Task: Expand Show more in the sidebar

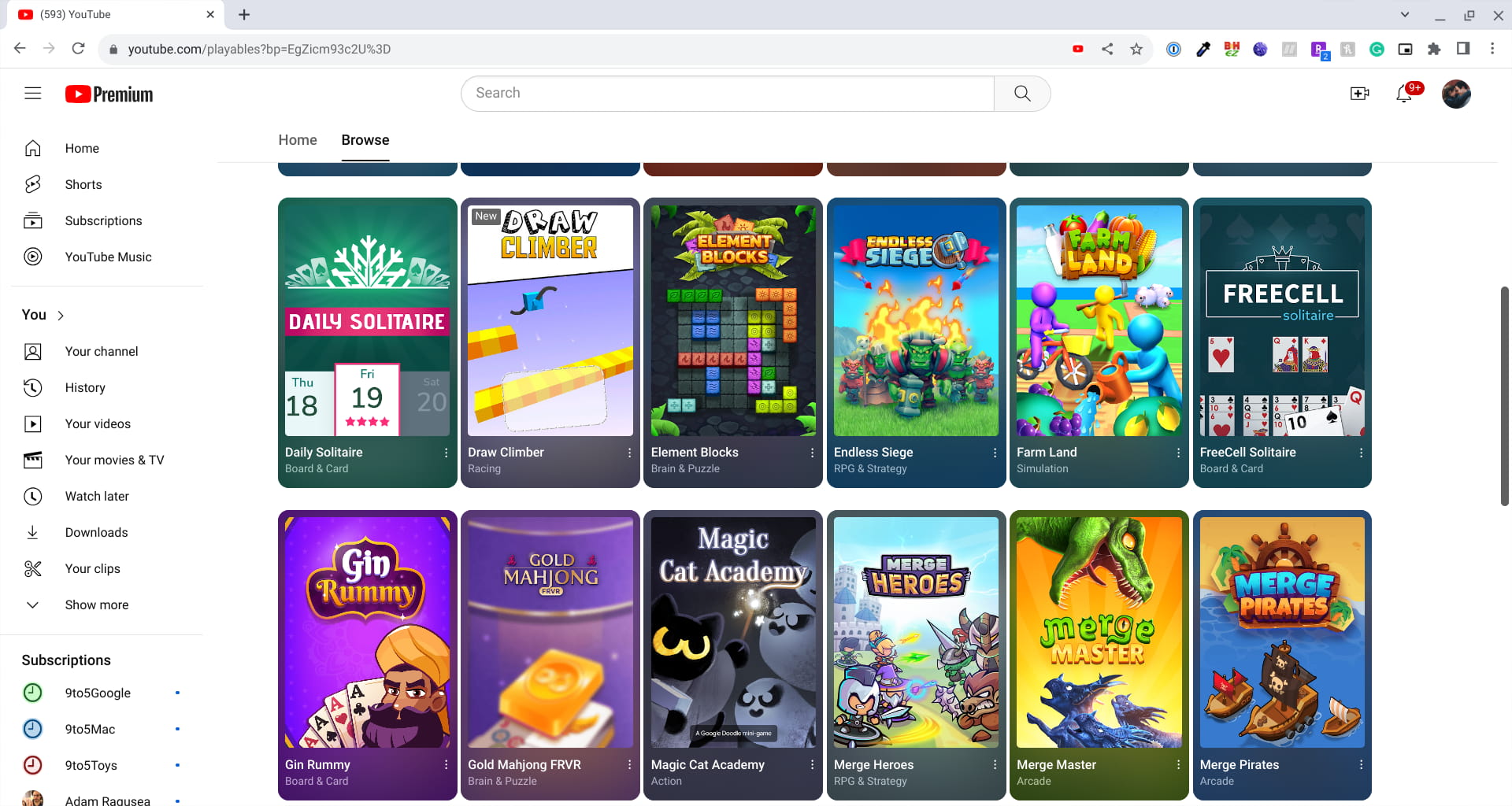Action: point(96,604)
